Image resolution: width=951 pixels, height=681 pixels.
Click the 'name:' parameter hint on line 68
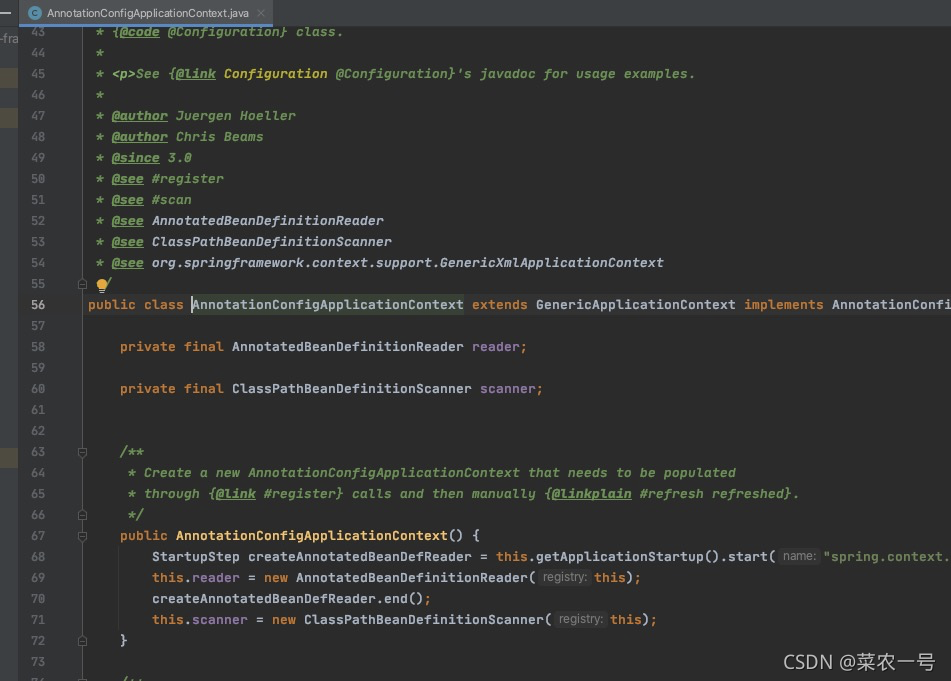point(799,556)
